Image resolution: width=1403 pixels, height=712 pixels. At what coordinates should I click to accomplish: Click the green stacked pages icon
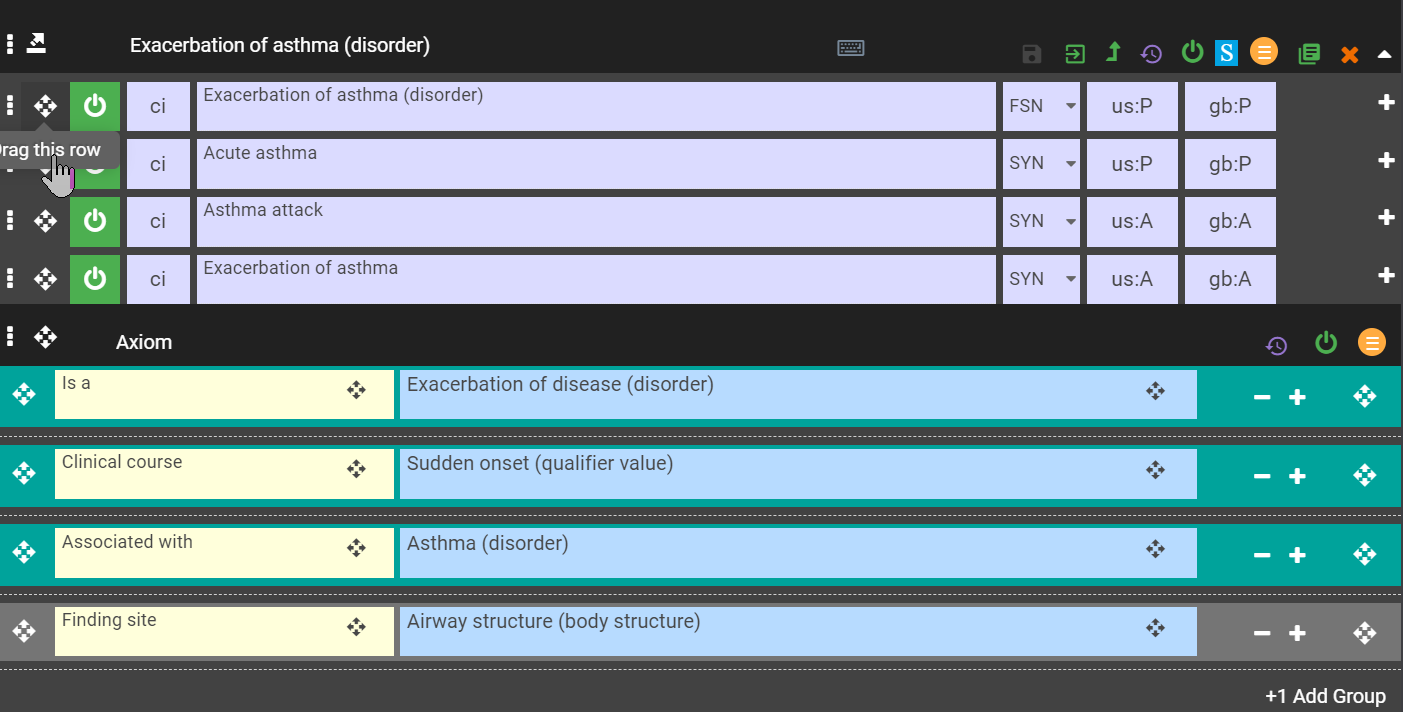coord(1309,54)
